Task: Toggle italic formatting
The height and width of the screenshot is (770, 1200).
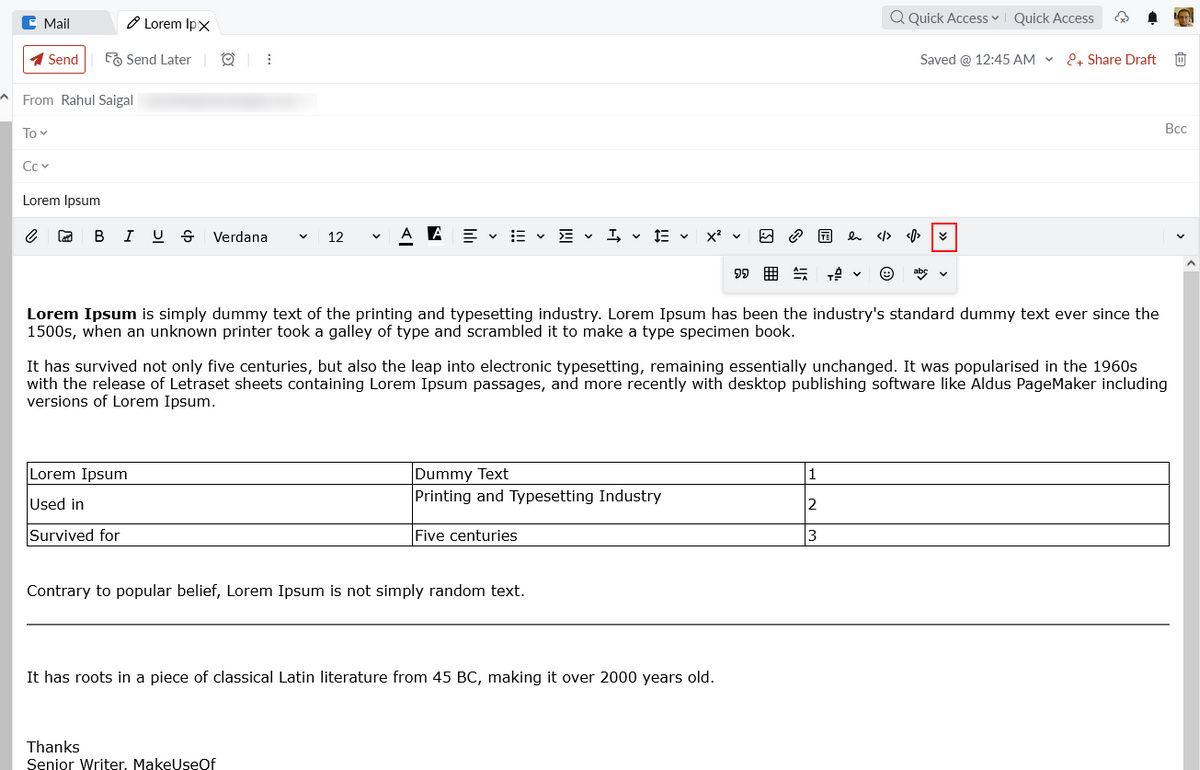Action: [x=128, y=236]
